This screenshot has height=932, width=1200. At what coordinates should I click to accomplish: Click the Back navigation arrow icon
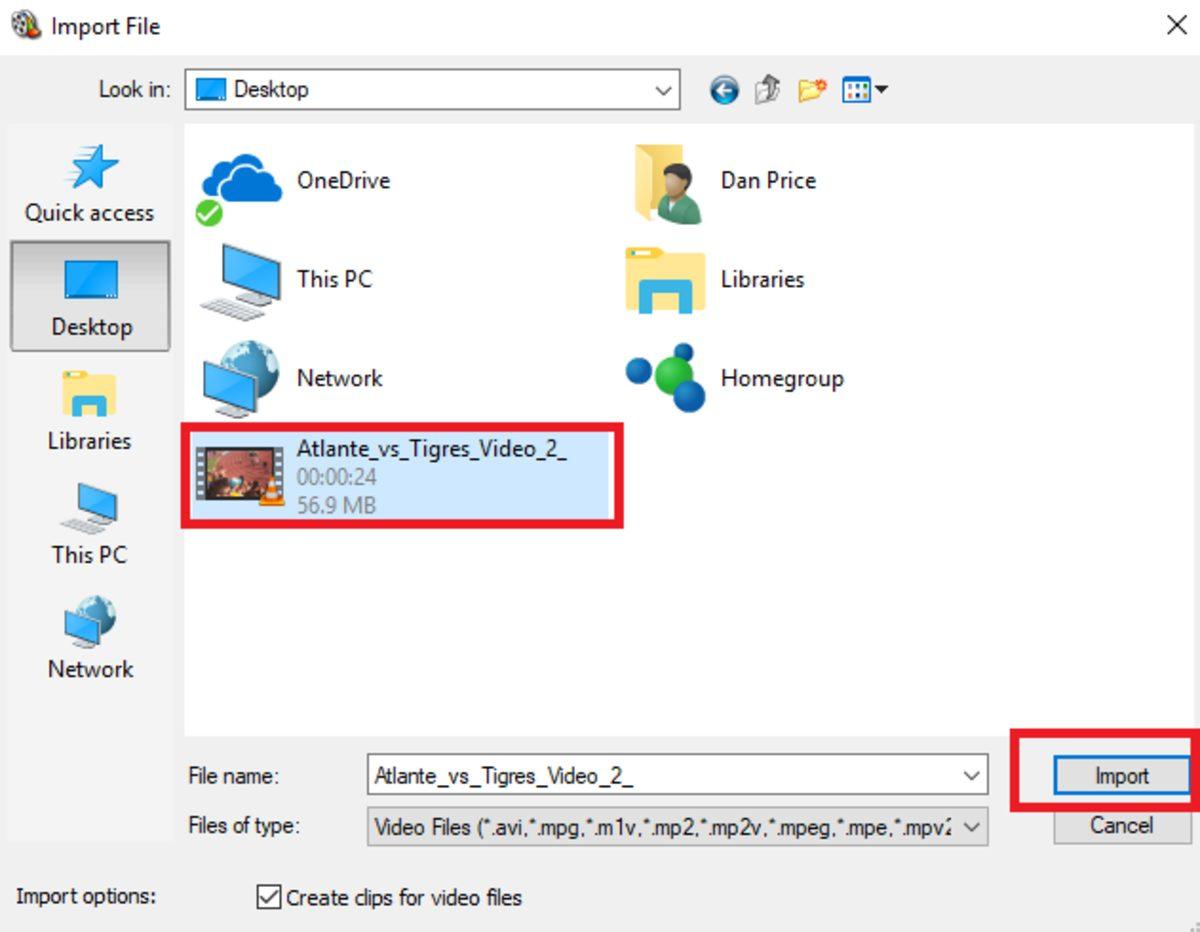pos(724,91)
